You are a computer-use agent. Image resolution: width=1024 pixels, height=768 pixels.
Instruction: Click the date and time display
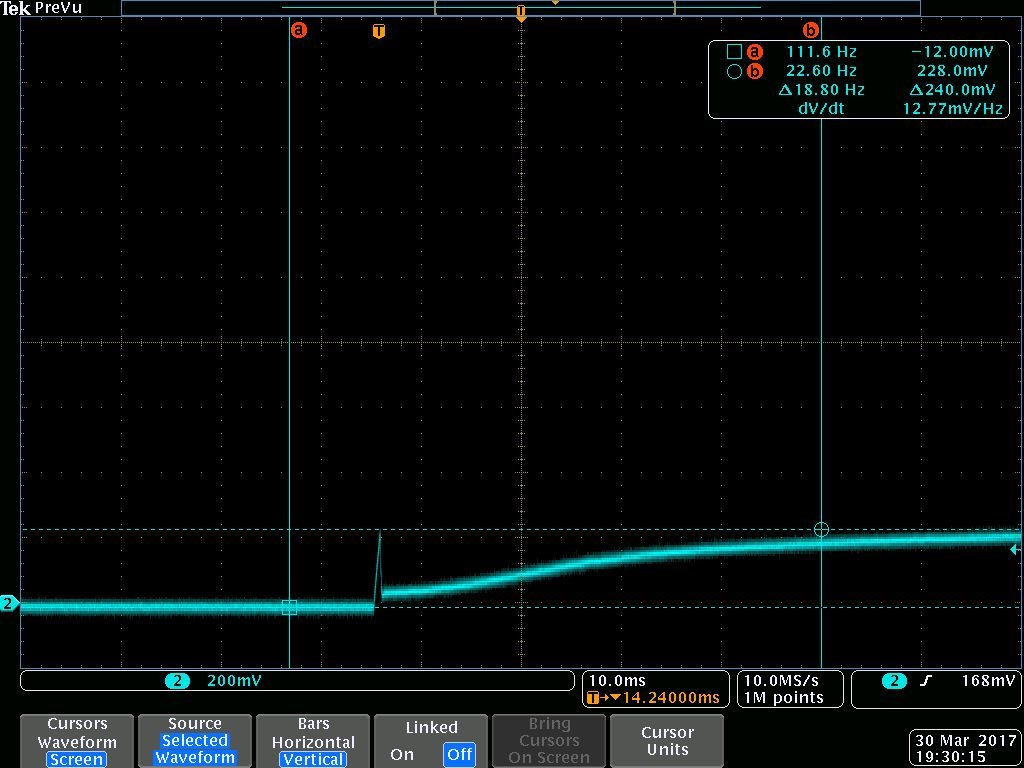(963, 748)
